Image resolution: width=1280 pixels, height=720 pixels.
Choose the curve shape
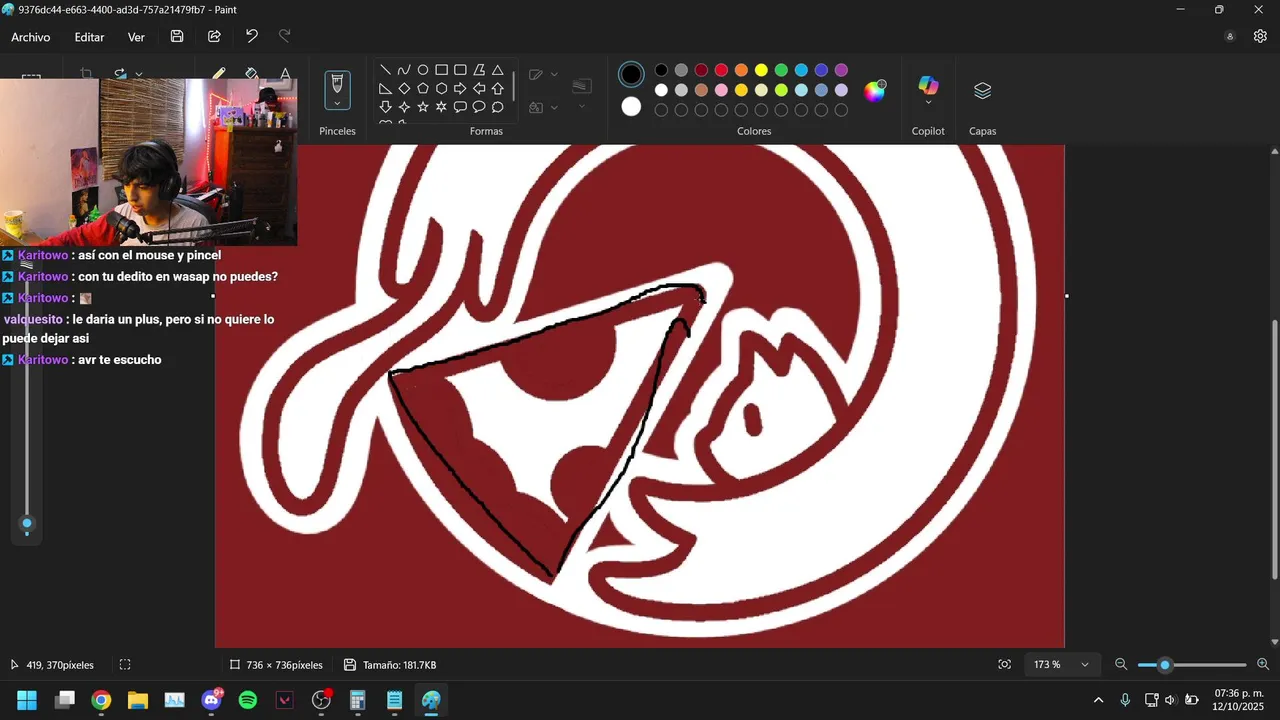pyautogui.click(x=404, y=70)
